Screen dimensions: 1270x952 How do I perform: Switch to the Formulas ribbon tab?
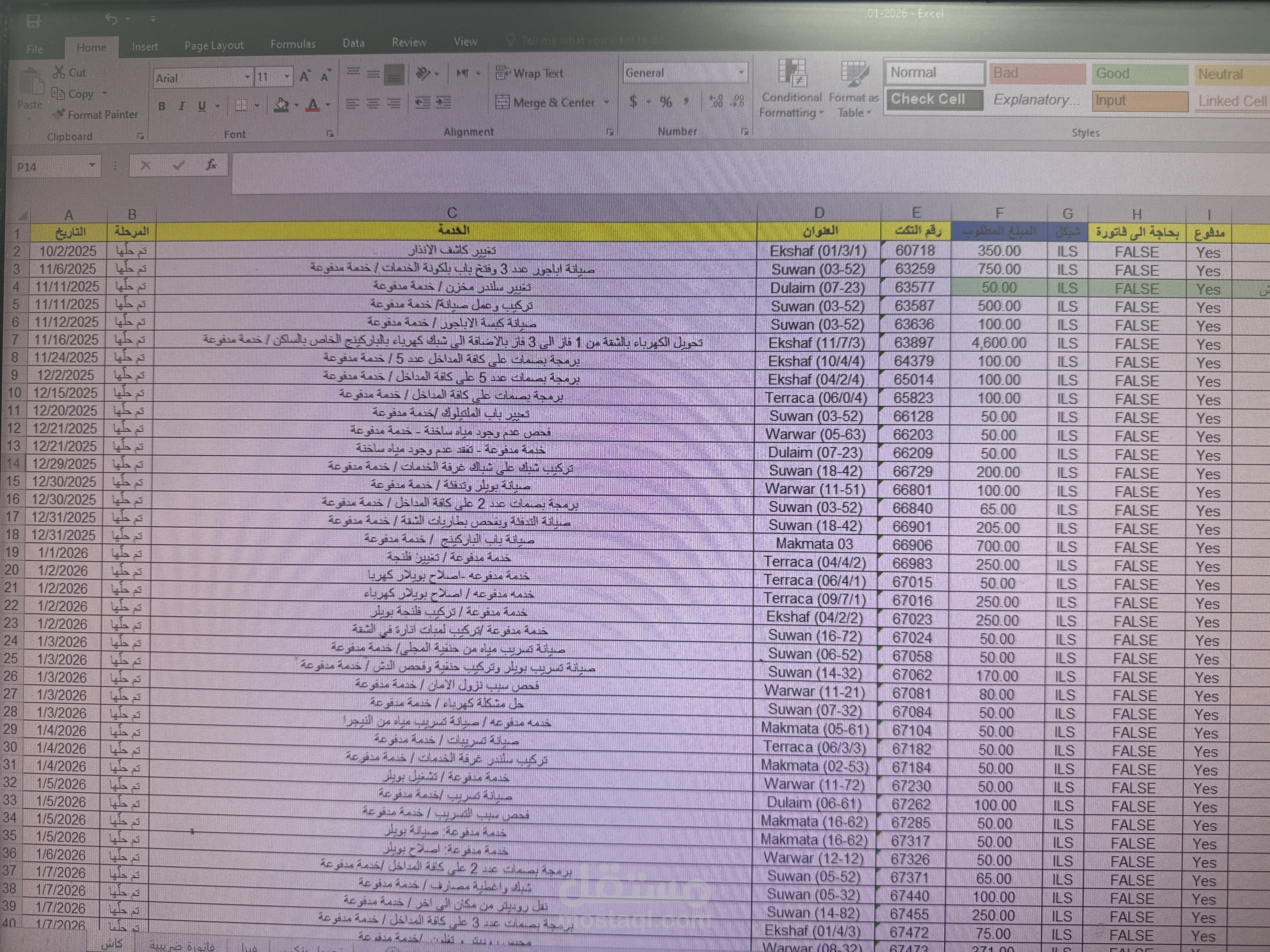(293, 44)
